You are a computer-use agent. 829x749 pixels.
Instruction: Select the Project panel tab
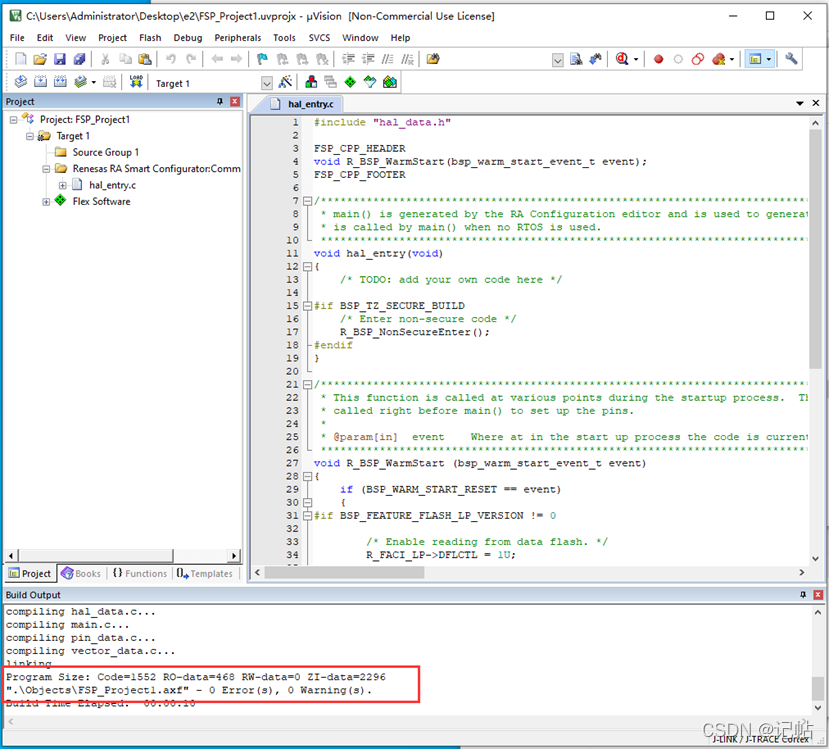[x=30, y=574]
